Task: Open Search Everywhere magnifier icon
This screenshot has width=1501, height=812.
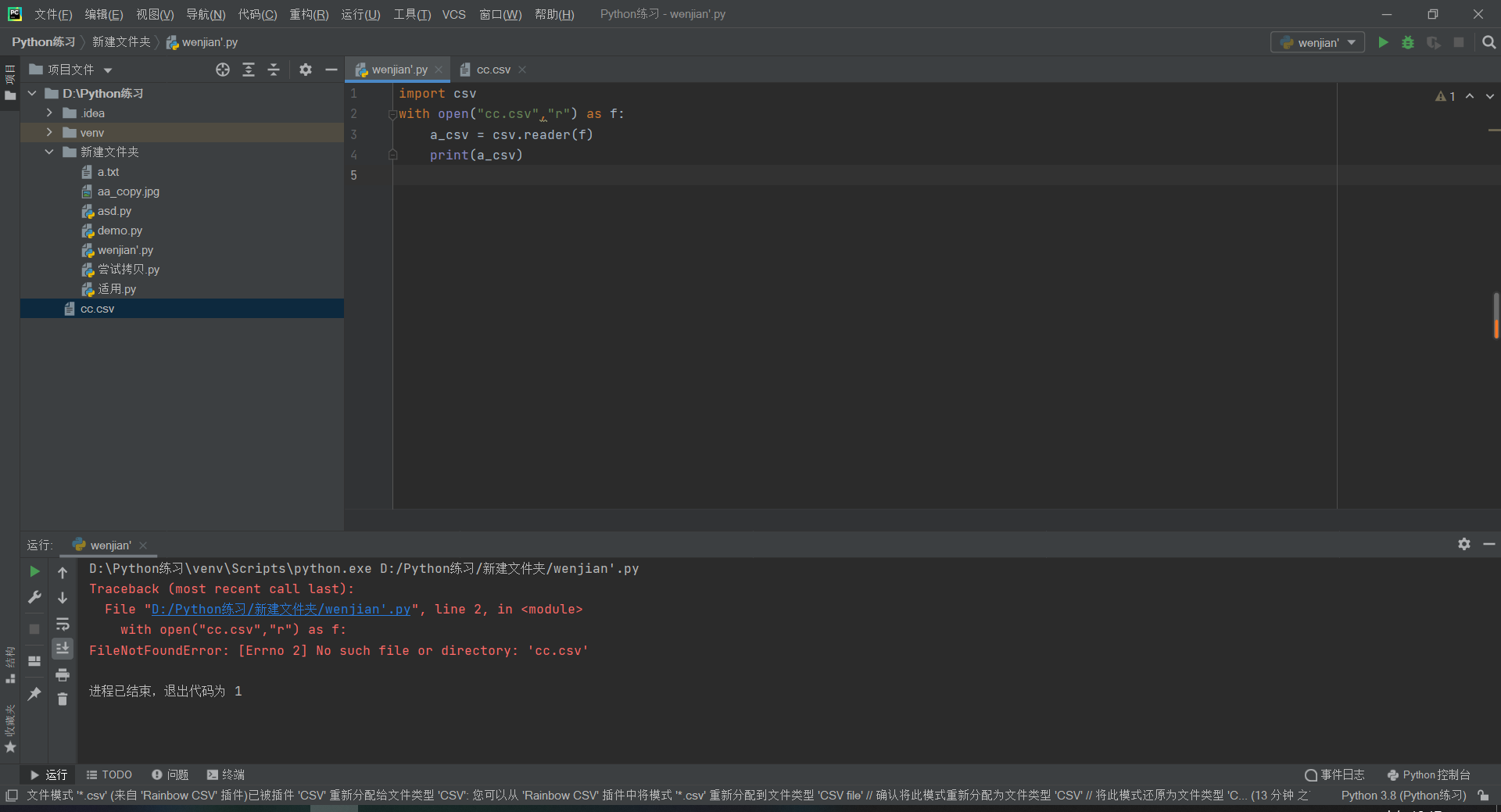Action: tap(1489, 42)
